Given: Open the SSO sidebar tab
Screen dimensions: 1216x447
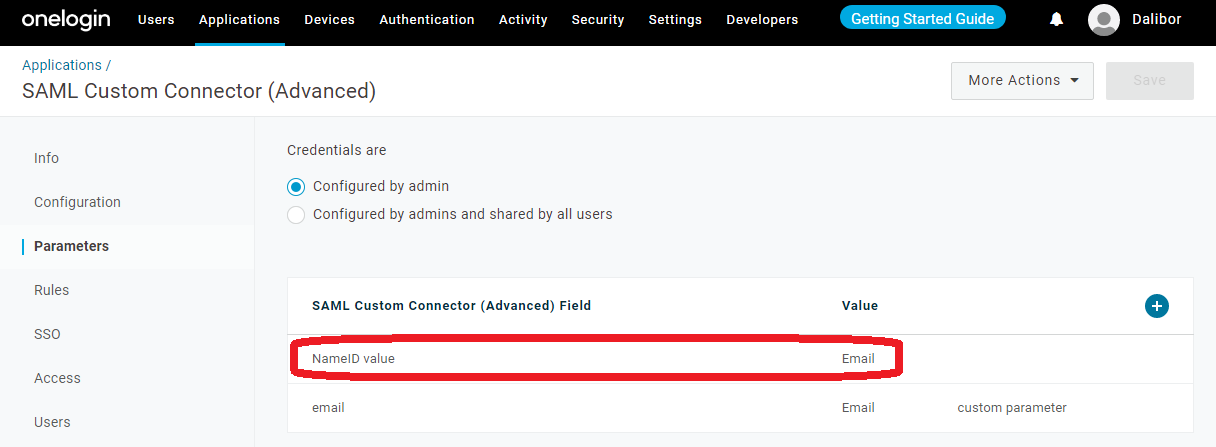Looking at the screenshot, I should point(48,334).
